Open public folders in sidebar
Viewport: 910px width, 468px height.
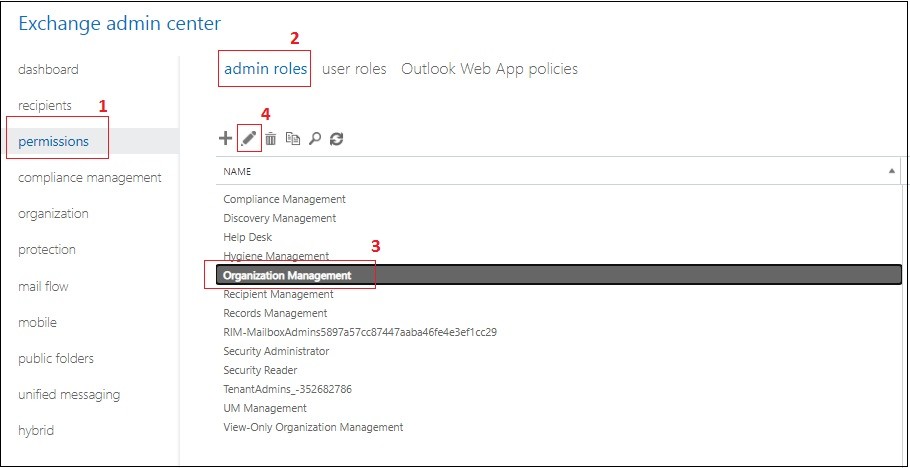tap(56, 358)
